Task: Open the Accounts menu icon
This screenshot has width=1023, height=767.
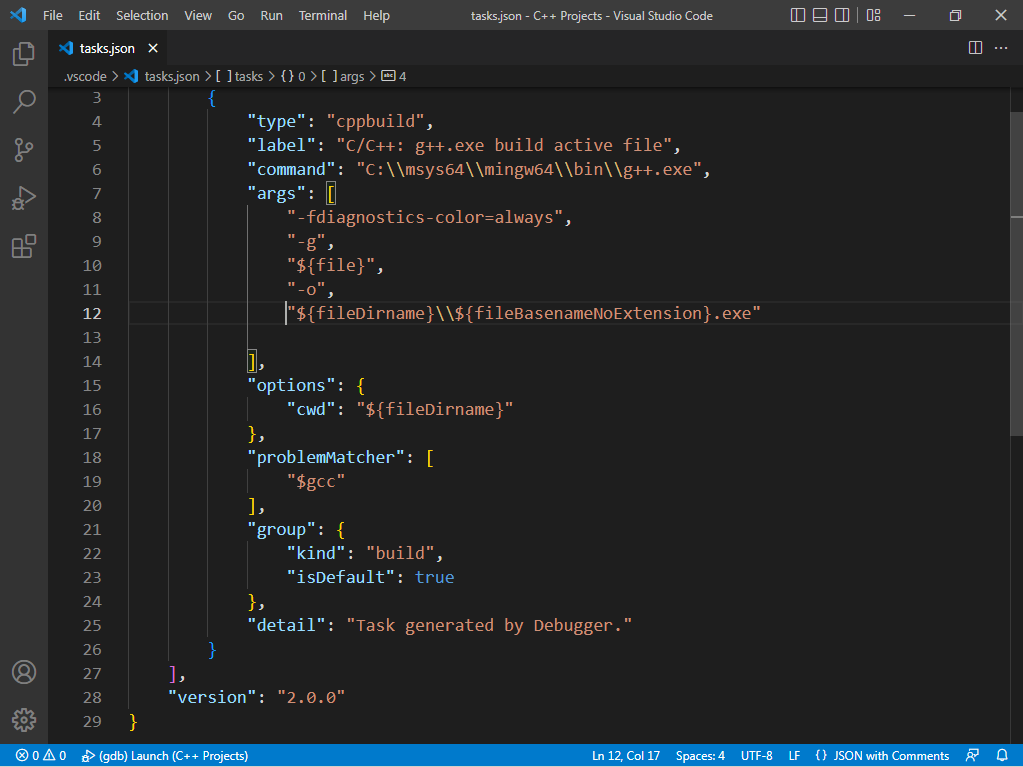Action: (23, 672)
